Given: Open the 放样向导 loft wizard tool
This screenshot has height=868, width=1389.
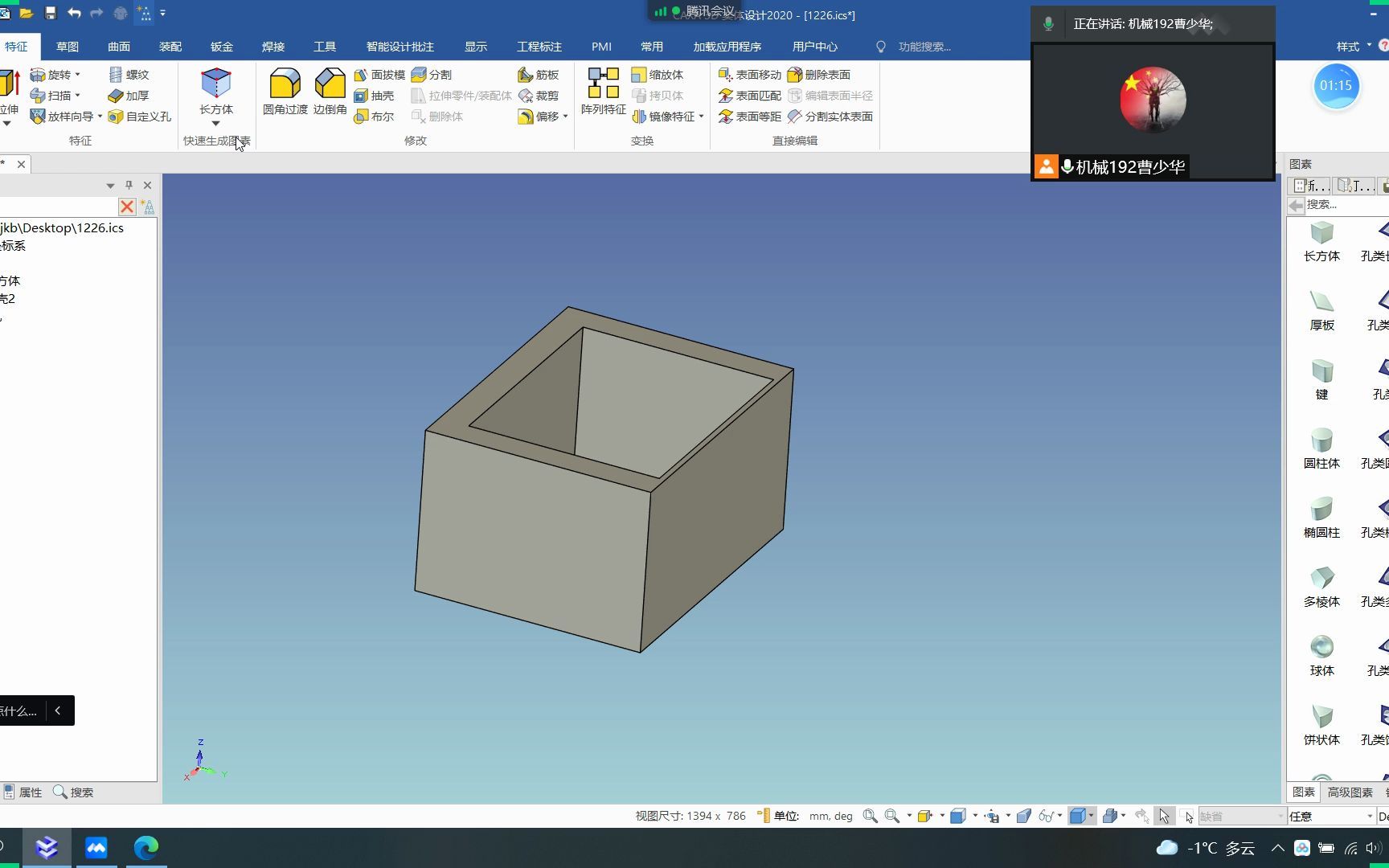Looking at the screenshot, I should coord(62,117).
